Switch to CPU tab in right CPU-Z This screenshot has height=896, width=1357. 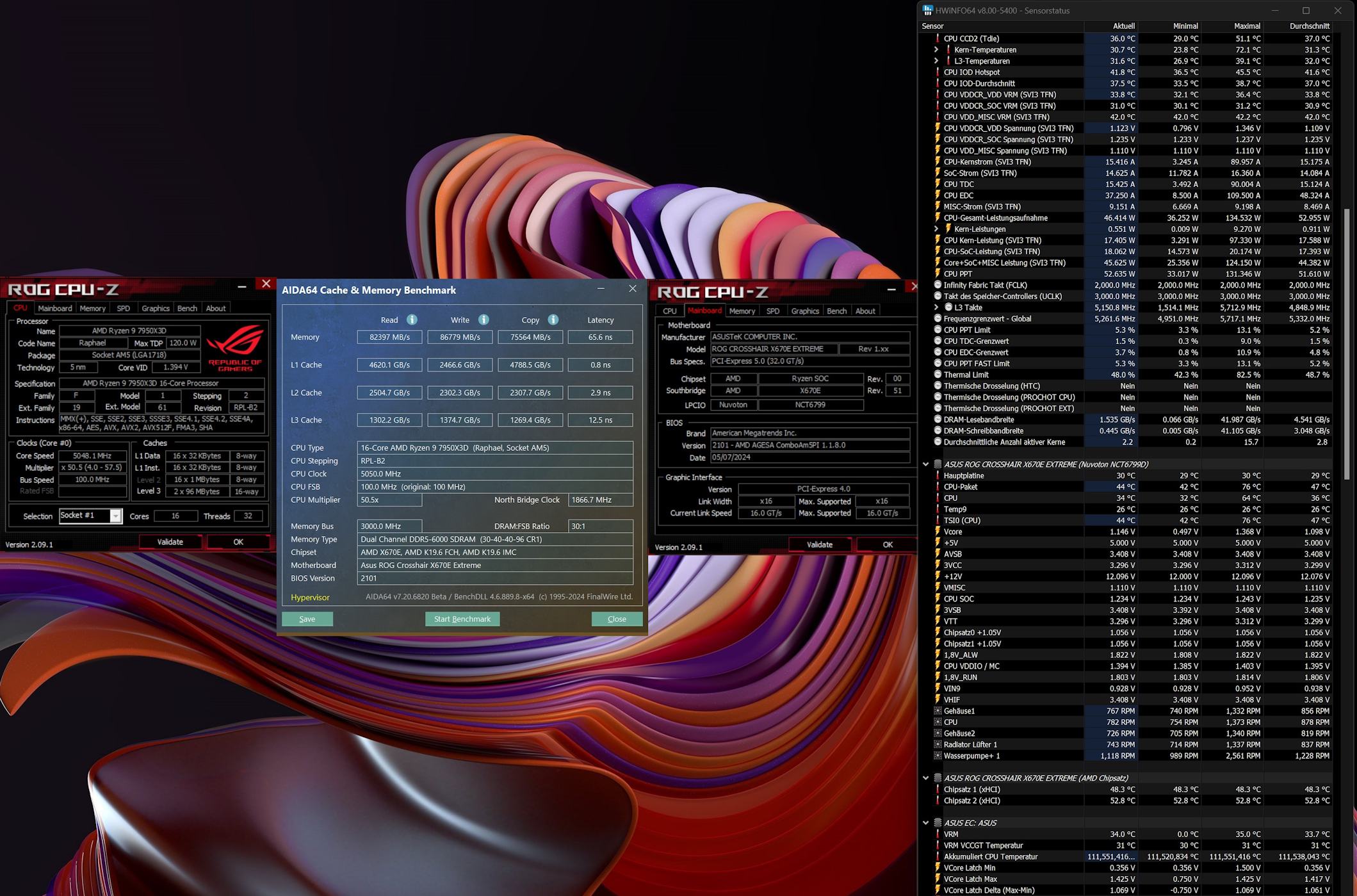(670, 311)
